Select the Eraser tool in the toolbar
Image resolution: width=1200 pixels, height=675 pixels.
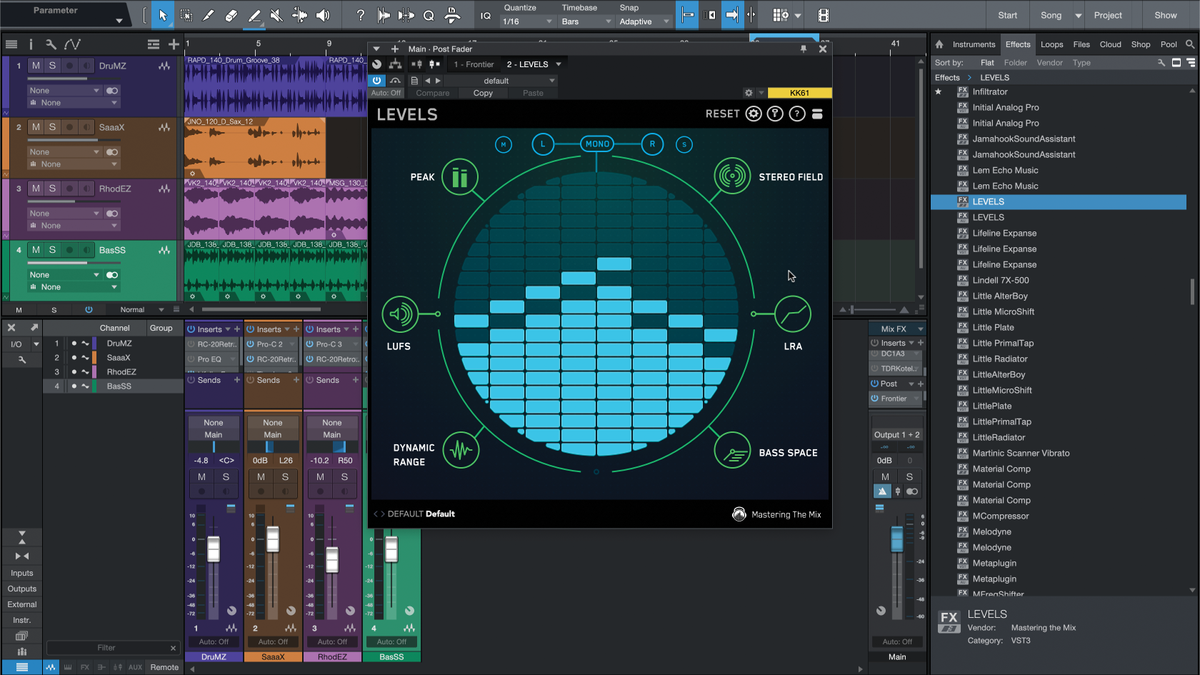231,15
